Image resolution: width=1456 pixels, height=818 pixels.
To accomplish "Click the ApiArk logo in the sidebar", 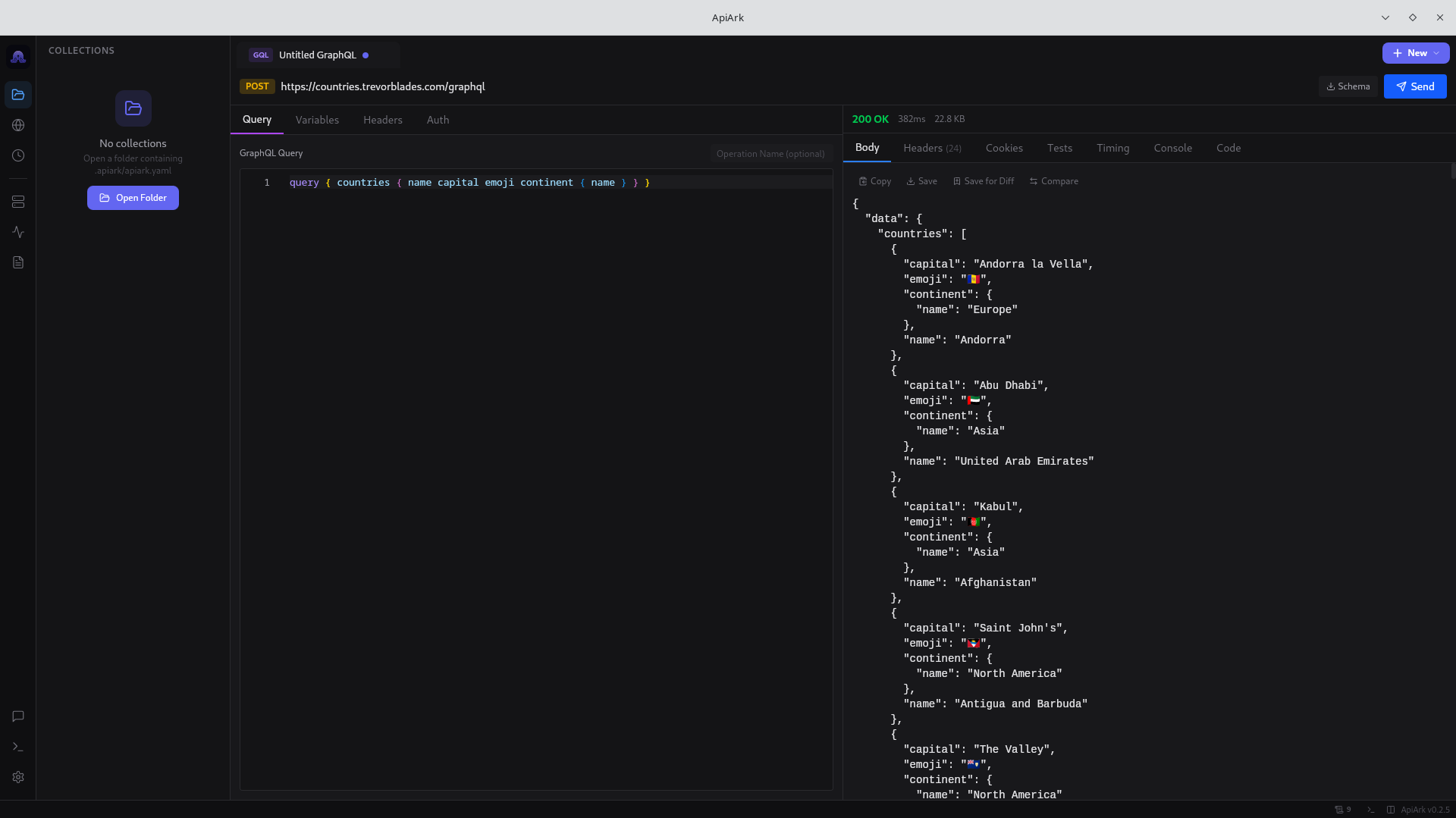I will [18, 57].
